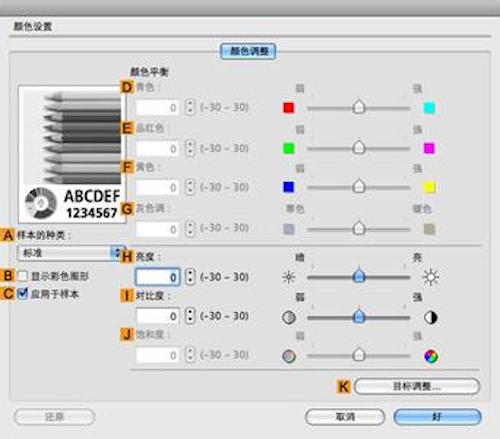Click the gray tone value stepper arrows

190,229
